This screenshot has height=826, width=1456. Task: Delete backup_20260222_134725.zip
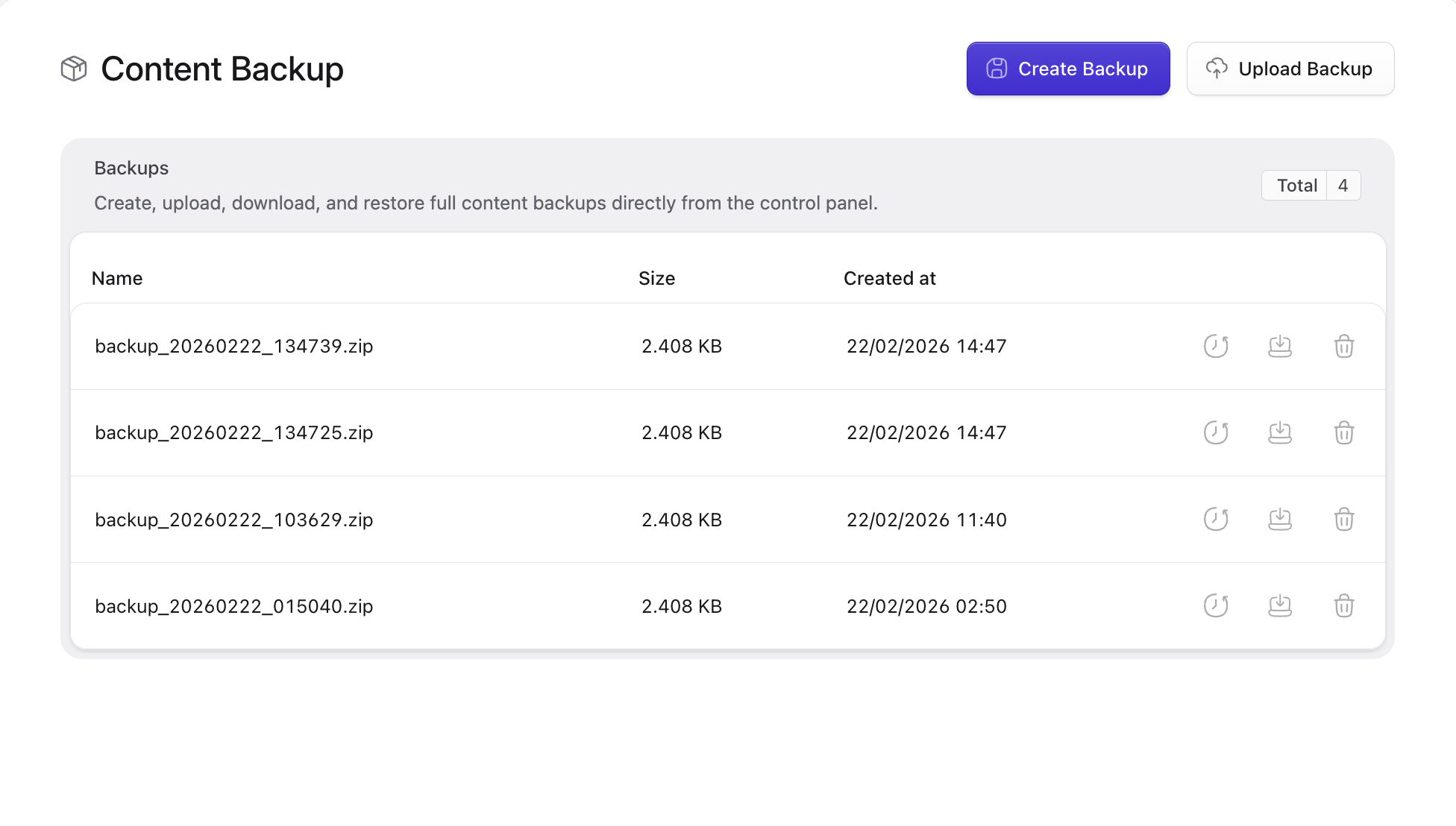coord(1344,432)
